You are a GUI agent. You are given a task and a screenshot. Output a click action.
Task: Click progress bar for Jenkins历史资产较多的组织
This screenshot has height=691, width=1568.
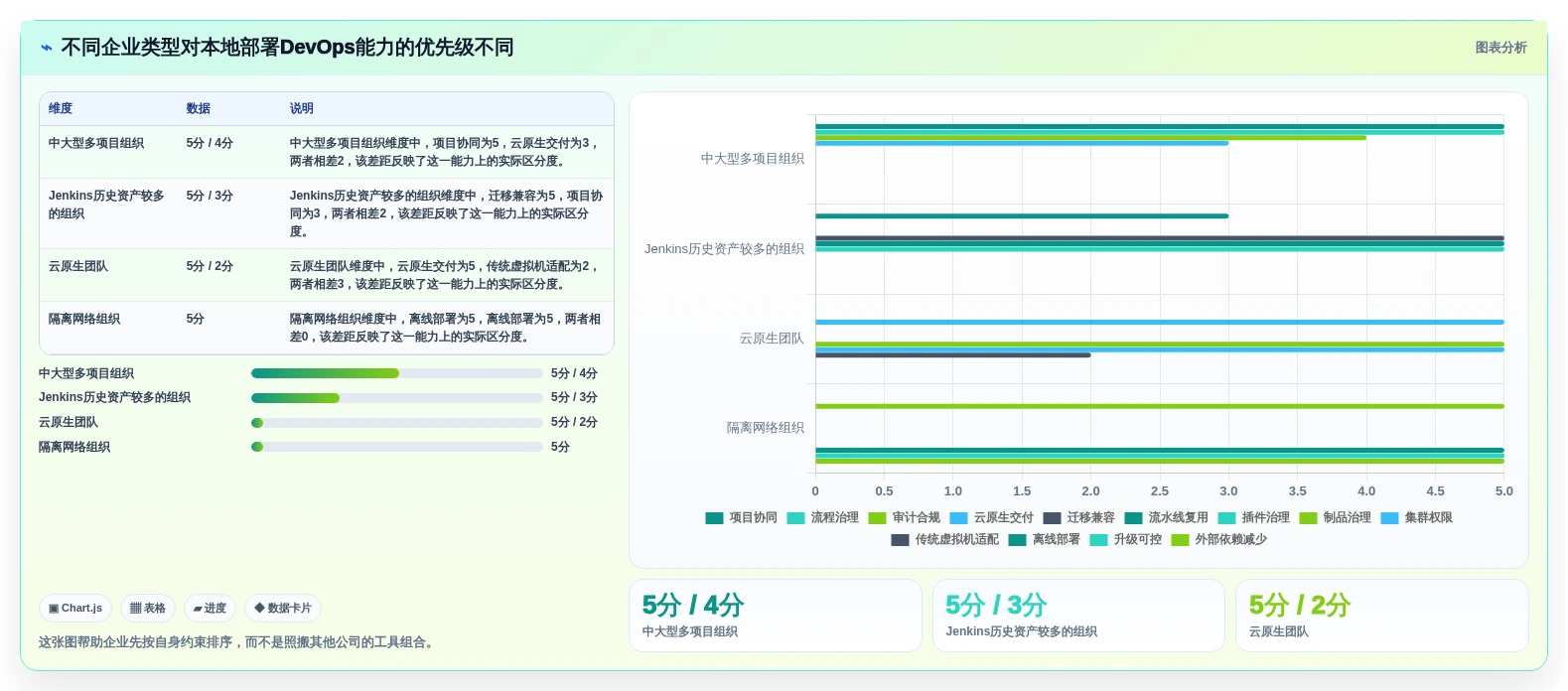coord(397,398)
